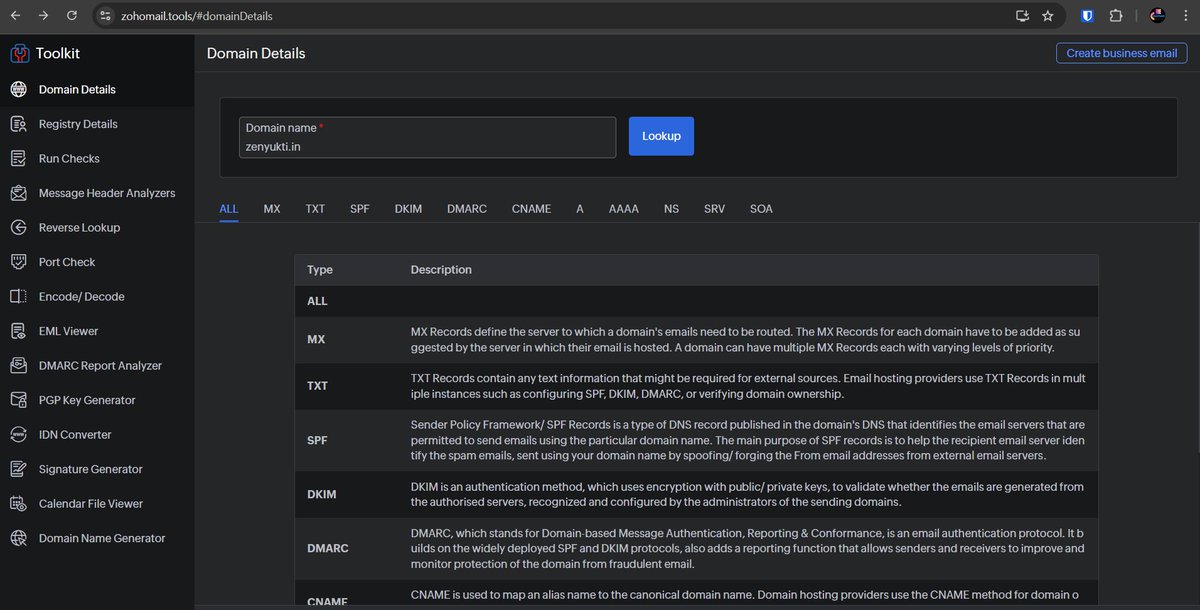The image size is (1200, 610).
Task: Click the Reverse Lookup arrow icon
Action: [x=18, y=227]
